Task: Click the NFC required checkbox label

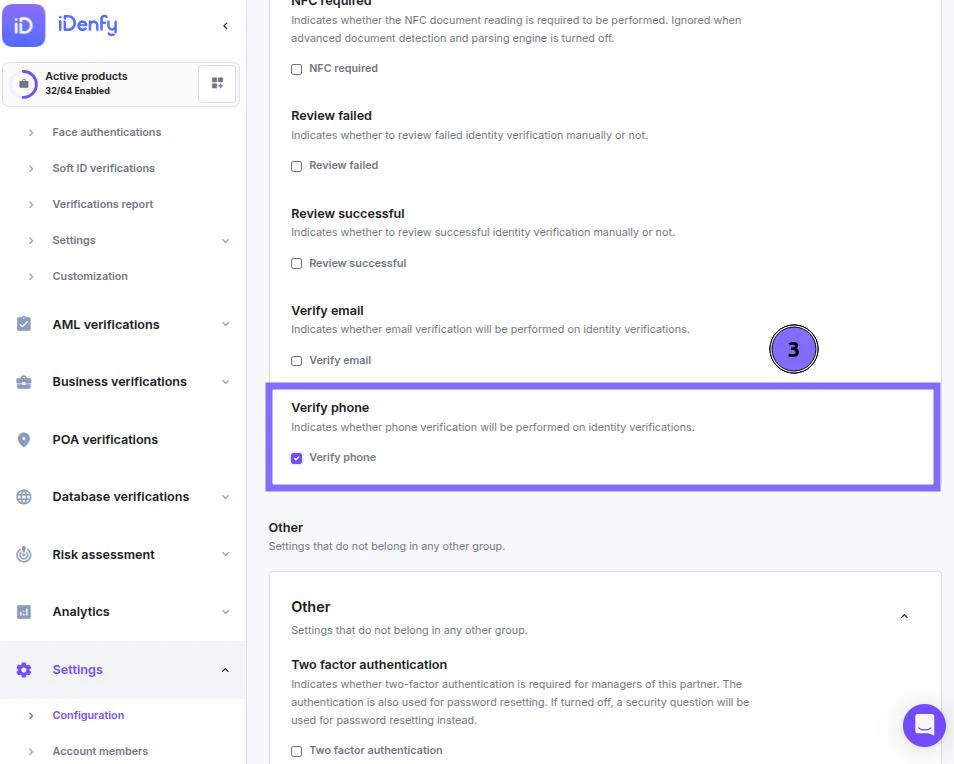Action: click(344, 68)
